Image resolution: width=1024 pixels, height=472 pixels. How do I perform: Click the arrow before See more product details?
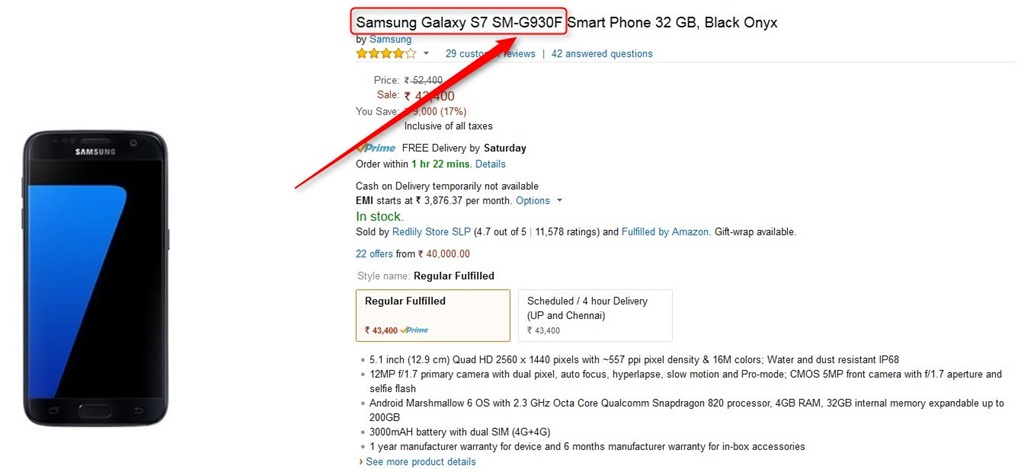click(361, 462)
